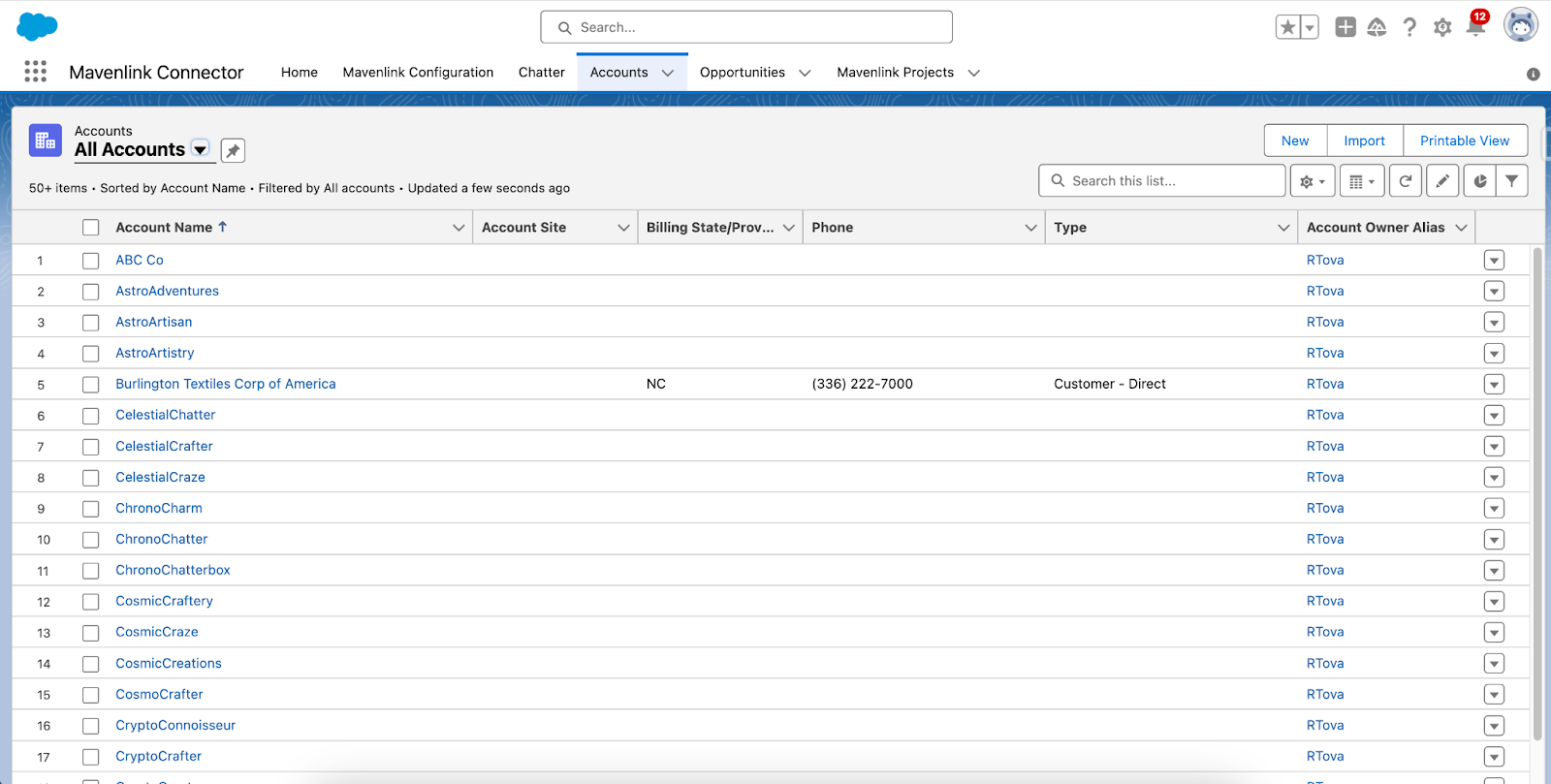Screen dimensions: 1551x784
Task: Refresh the accounts list
Action: click(x=1406, y=181)
